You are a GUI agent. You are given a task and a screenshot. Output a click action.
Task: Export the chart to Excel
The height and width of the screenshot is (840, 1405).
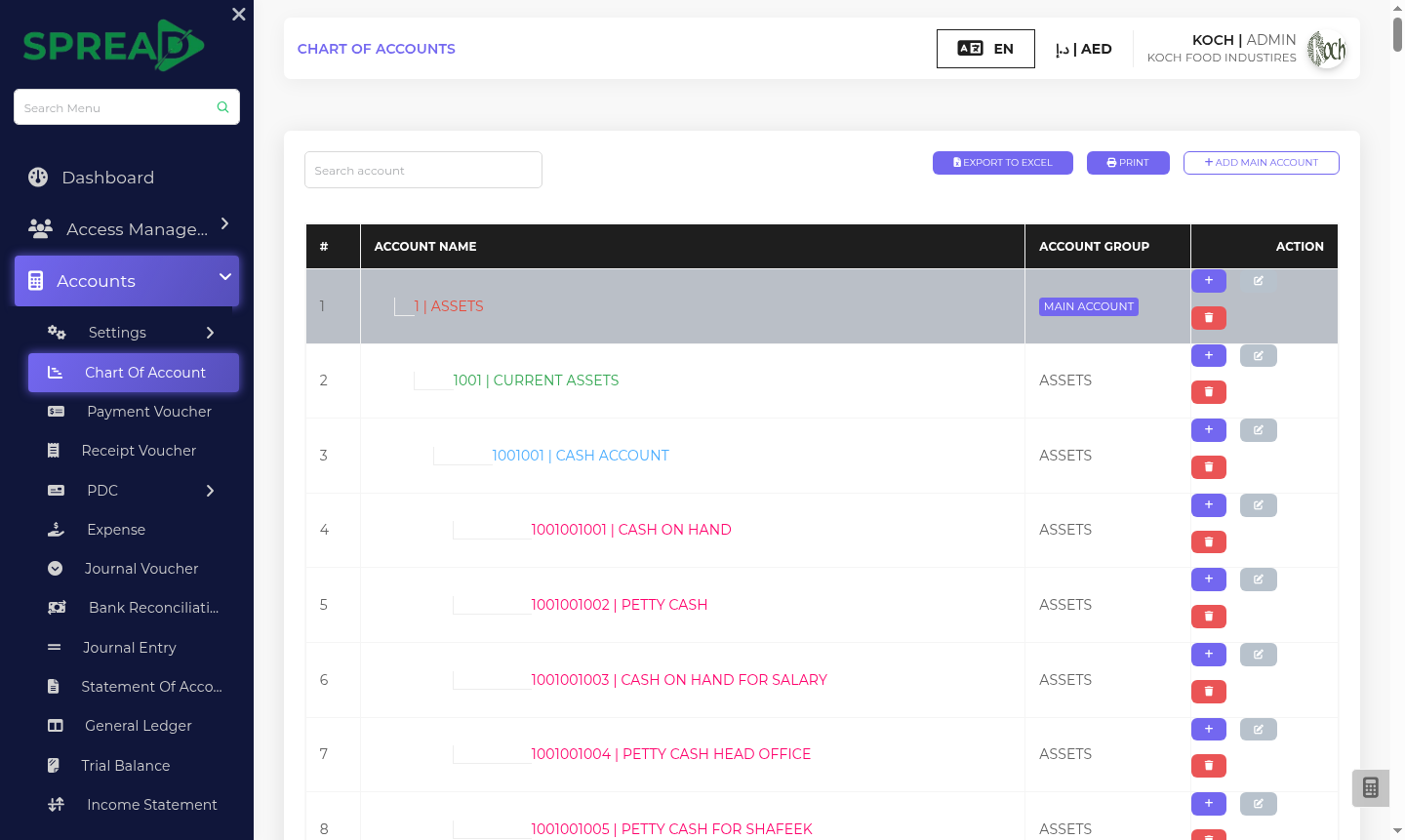[1003, 163]
